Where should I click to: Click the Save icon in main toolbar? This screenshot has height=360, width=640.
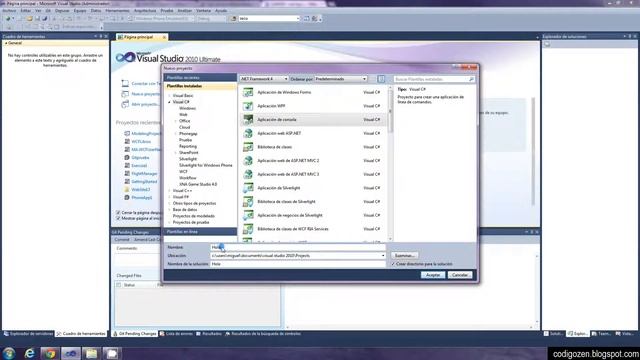click(38, 18)
